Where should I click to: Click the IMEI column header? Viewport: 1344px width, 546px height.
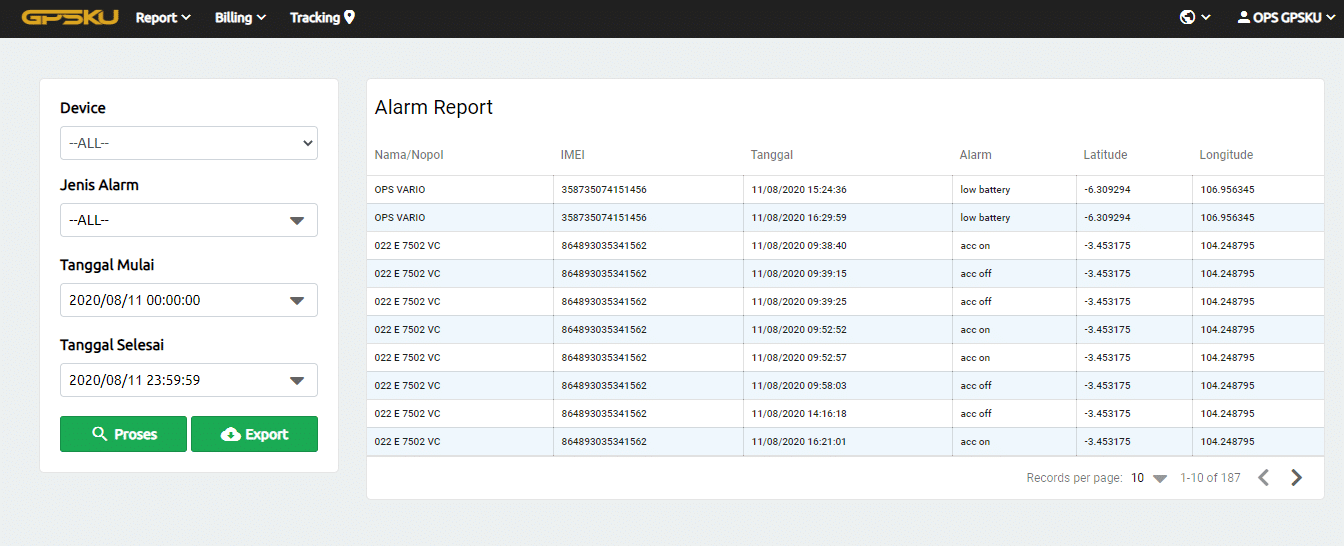click(x=572, y=155)
